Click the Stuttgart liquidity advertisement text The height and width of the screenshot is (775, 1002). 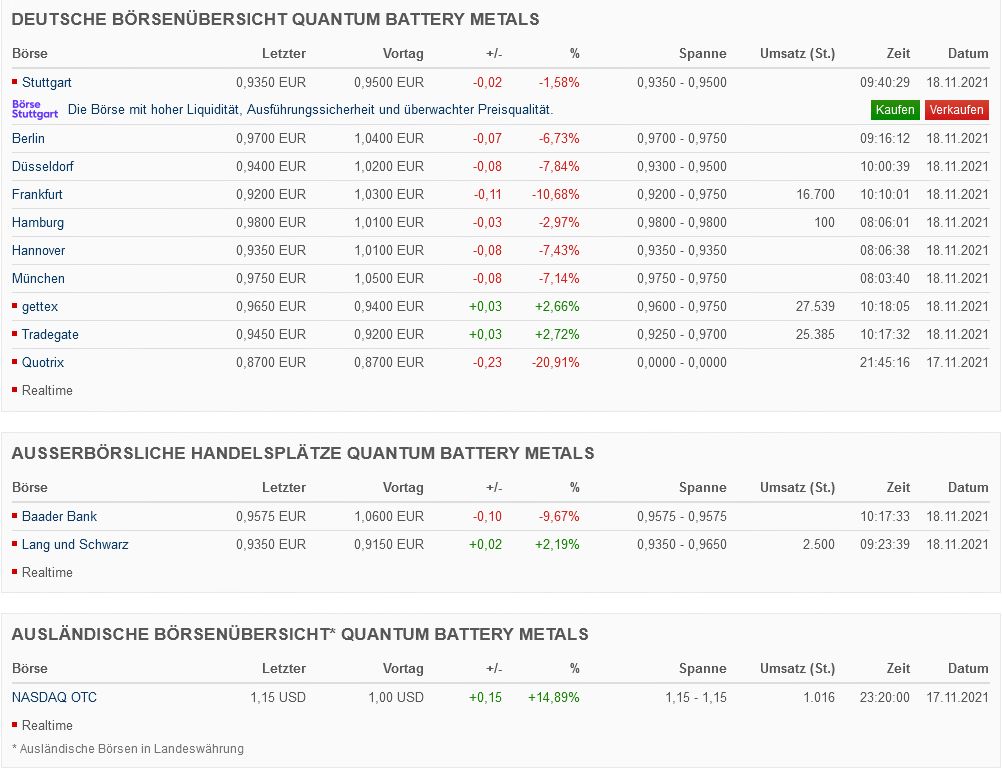tap(310, 109)
